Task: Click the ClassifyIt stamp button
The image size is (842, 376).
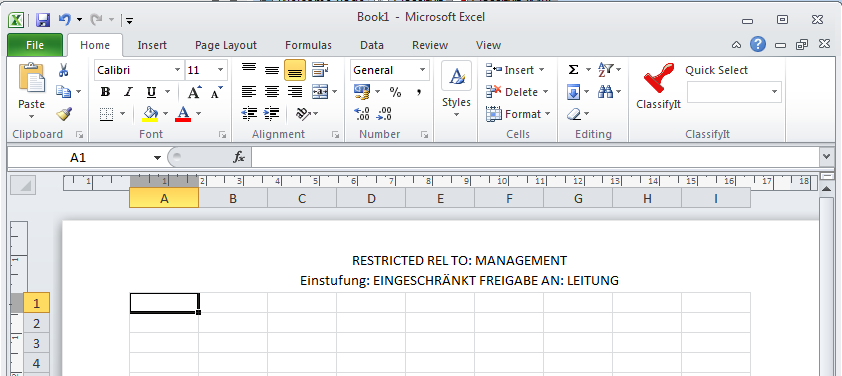Action: (658, 86)
